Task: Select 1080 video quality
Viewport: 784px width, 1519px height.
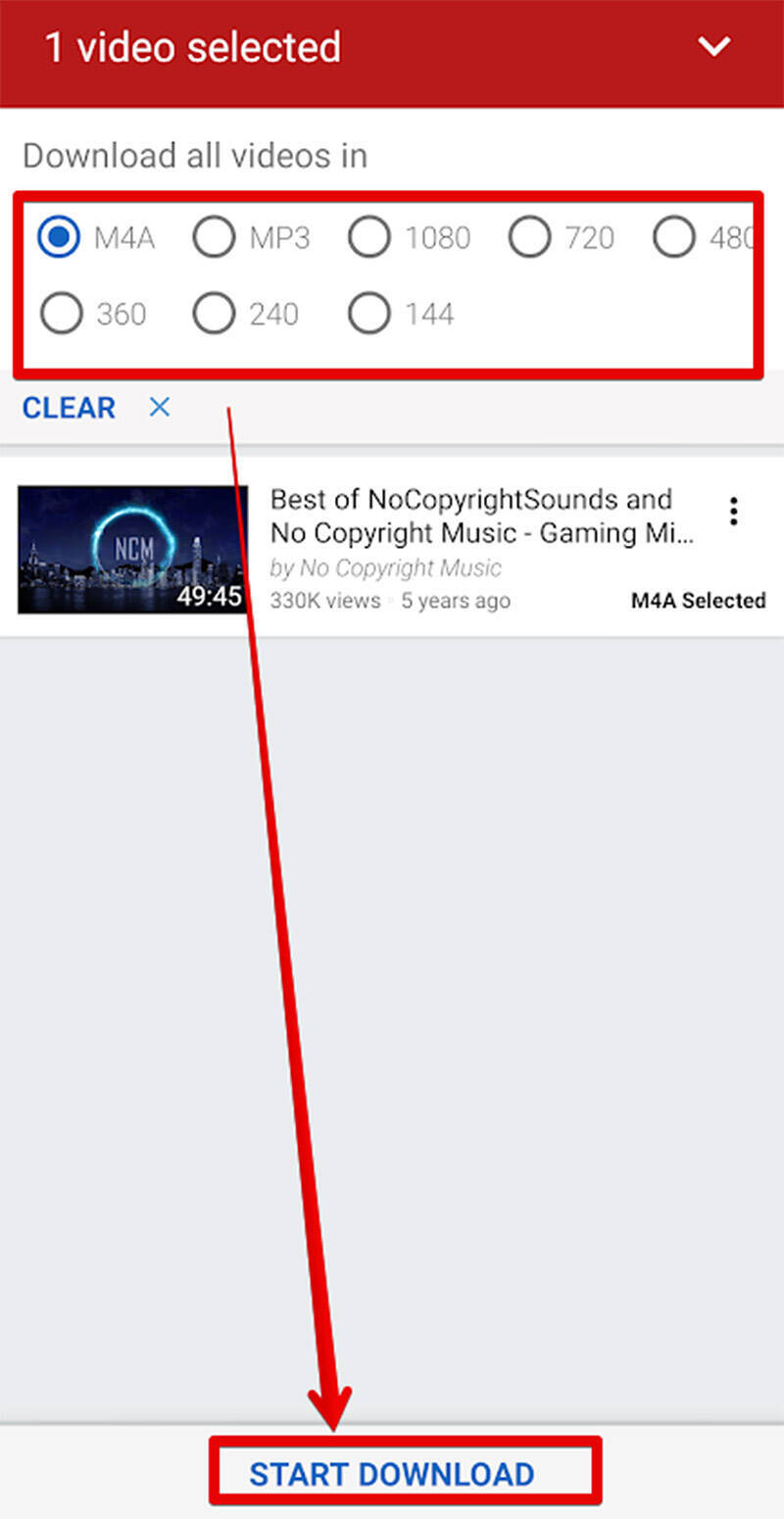Action: [369, 237]
